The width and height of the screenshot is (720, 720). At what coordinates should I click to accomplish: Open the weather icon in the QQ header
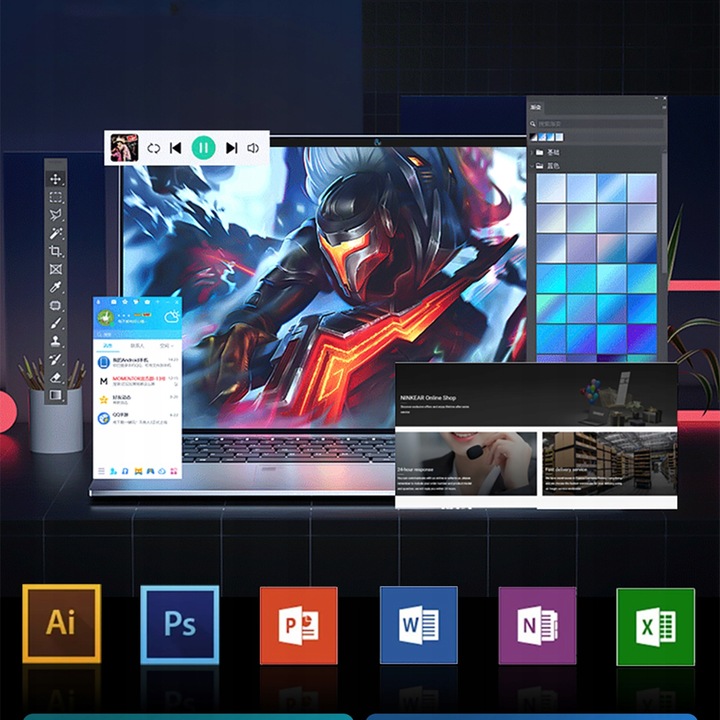click(172, 317)
